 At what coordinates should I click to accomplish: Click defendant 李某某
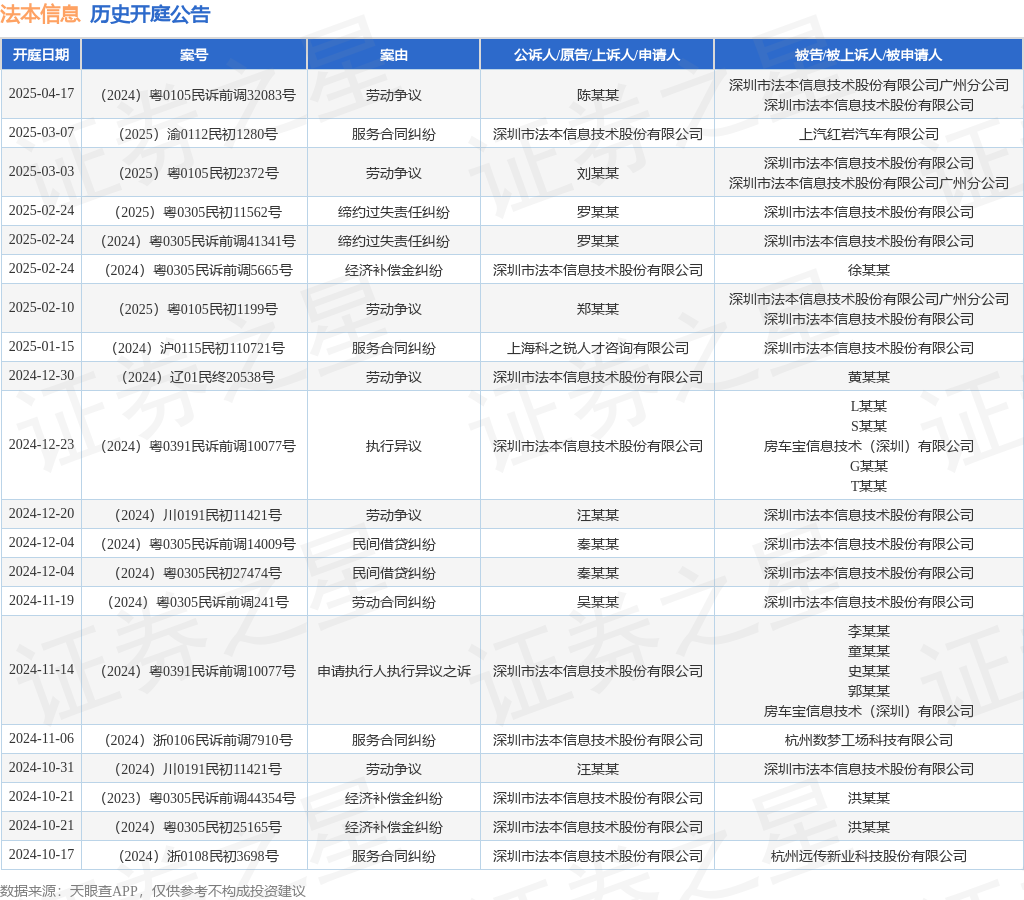[869, 632]
